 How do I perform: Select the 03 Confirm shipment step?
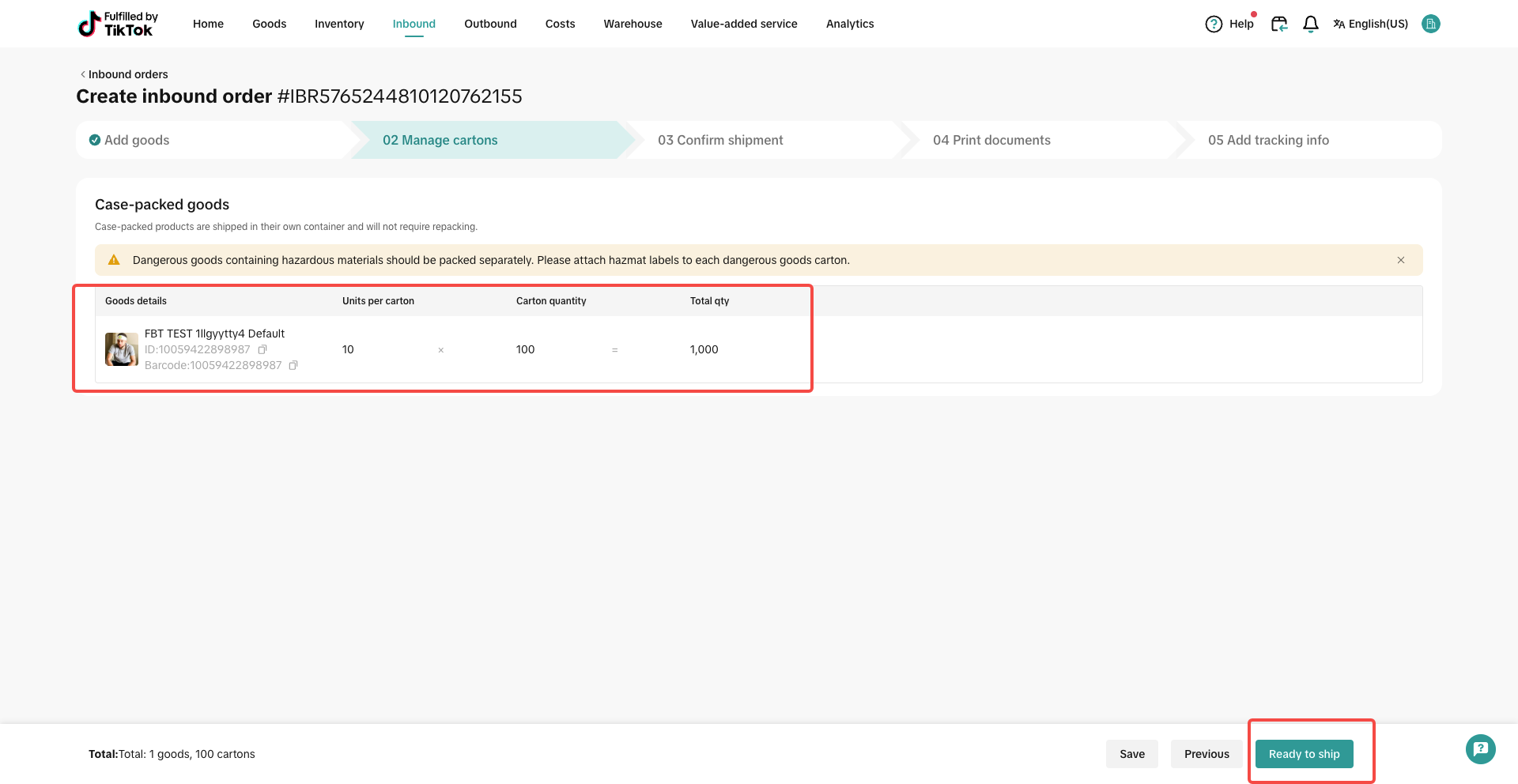719,140
